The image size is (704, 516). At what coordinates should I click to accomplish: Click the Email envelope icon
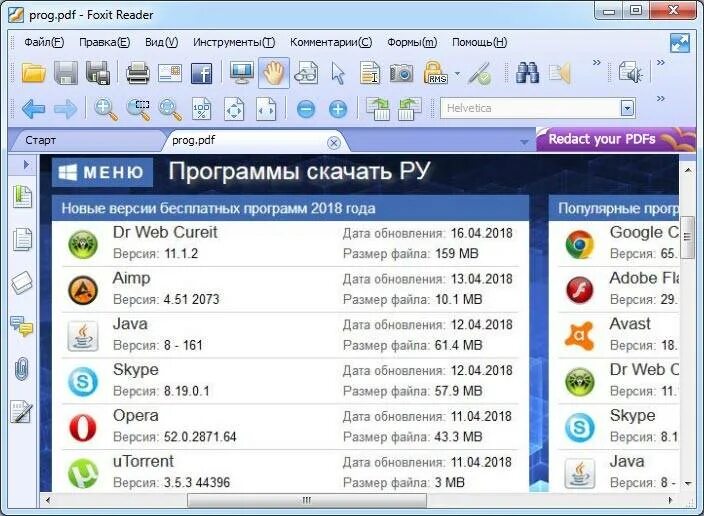point(170,73)
